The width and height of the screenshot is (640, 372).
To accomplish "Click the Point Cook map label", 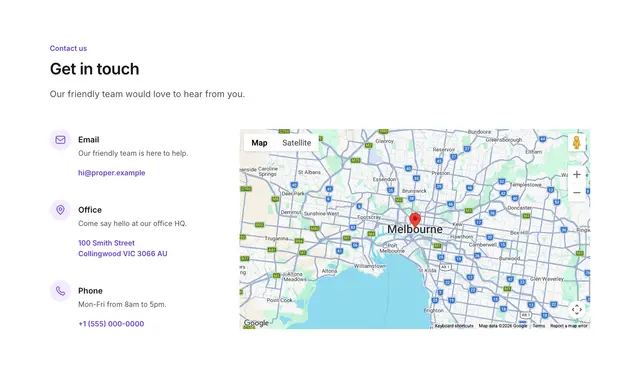I will click(x=280, y=300).
